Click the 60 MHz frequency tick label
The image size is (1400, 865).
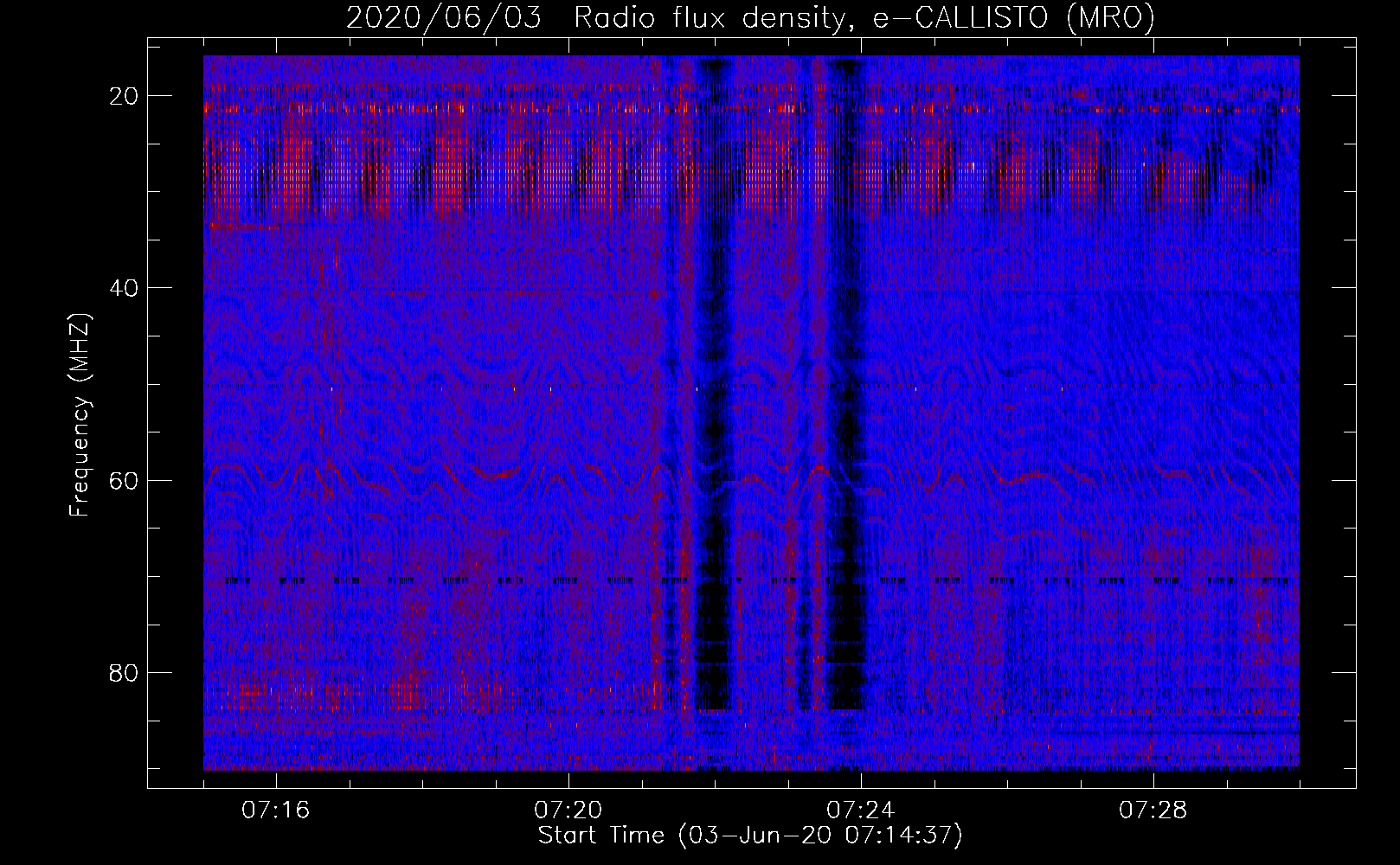pyautogui.click(x=125, y=480)
